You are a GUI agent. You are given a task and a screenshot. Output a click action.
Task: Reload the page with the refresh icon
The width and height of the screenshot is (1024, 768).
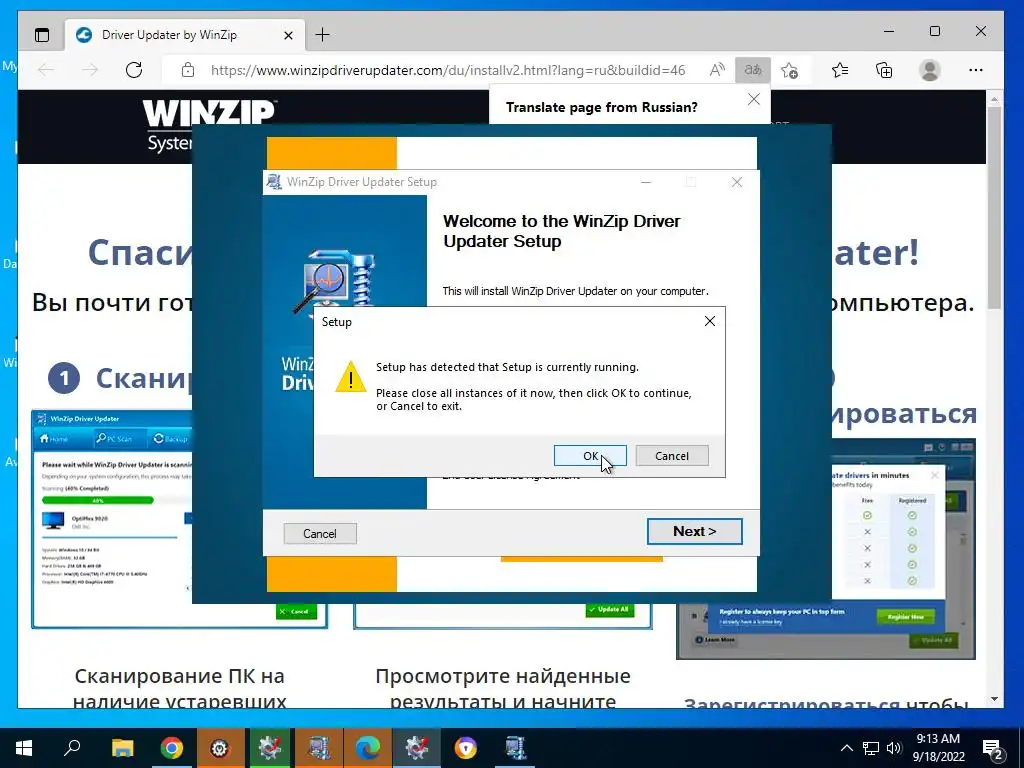134,70
